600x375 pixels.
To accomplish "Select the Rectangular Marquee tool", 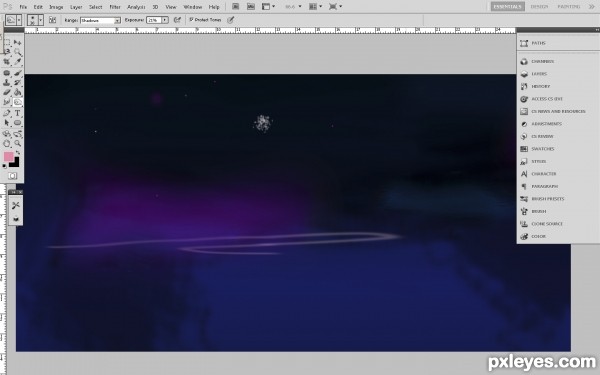I will [7, 42].
